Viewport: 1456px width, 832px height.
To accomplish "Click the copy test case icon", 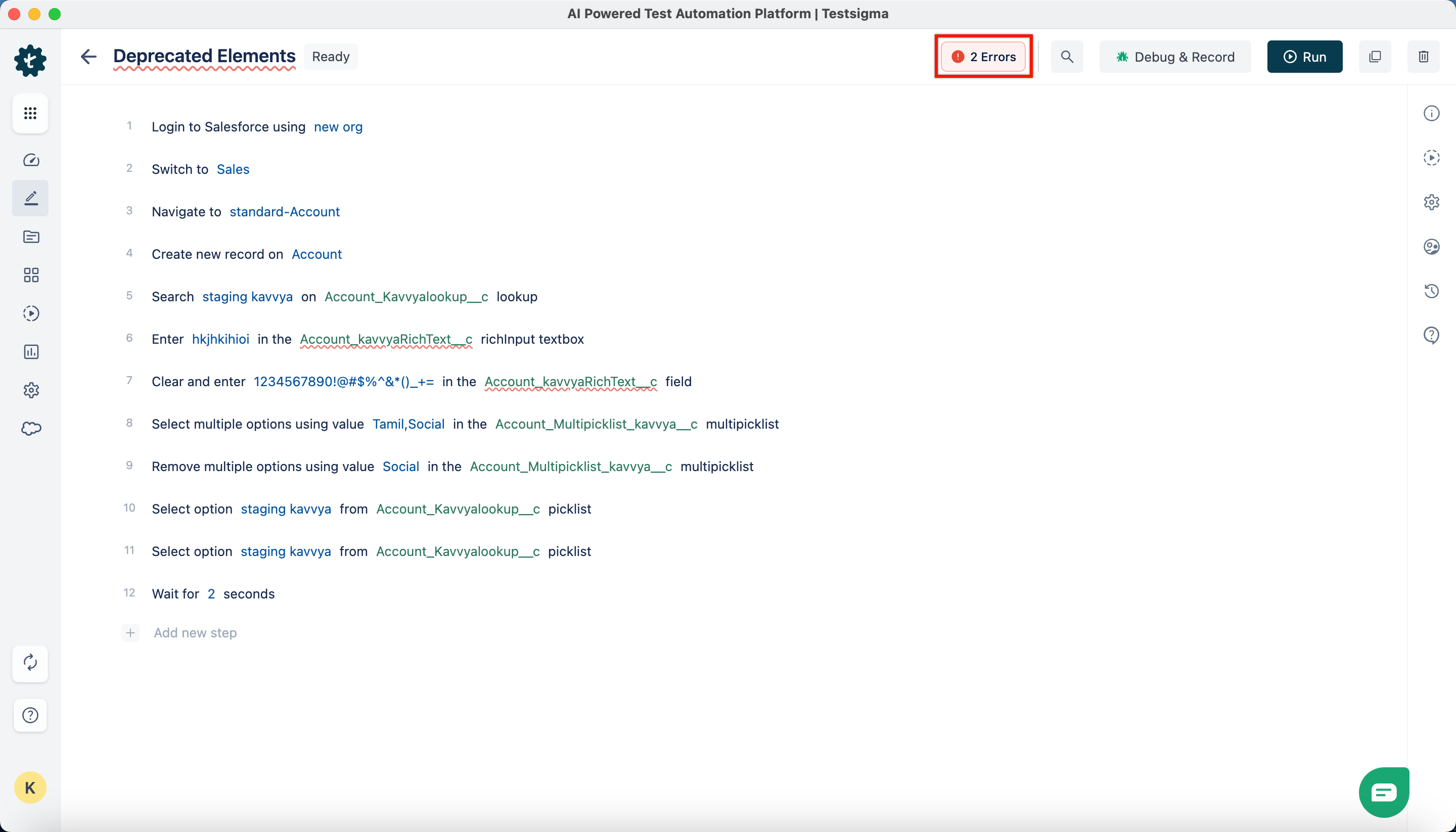I will (x=1375, y=57).
